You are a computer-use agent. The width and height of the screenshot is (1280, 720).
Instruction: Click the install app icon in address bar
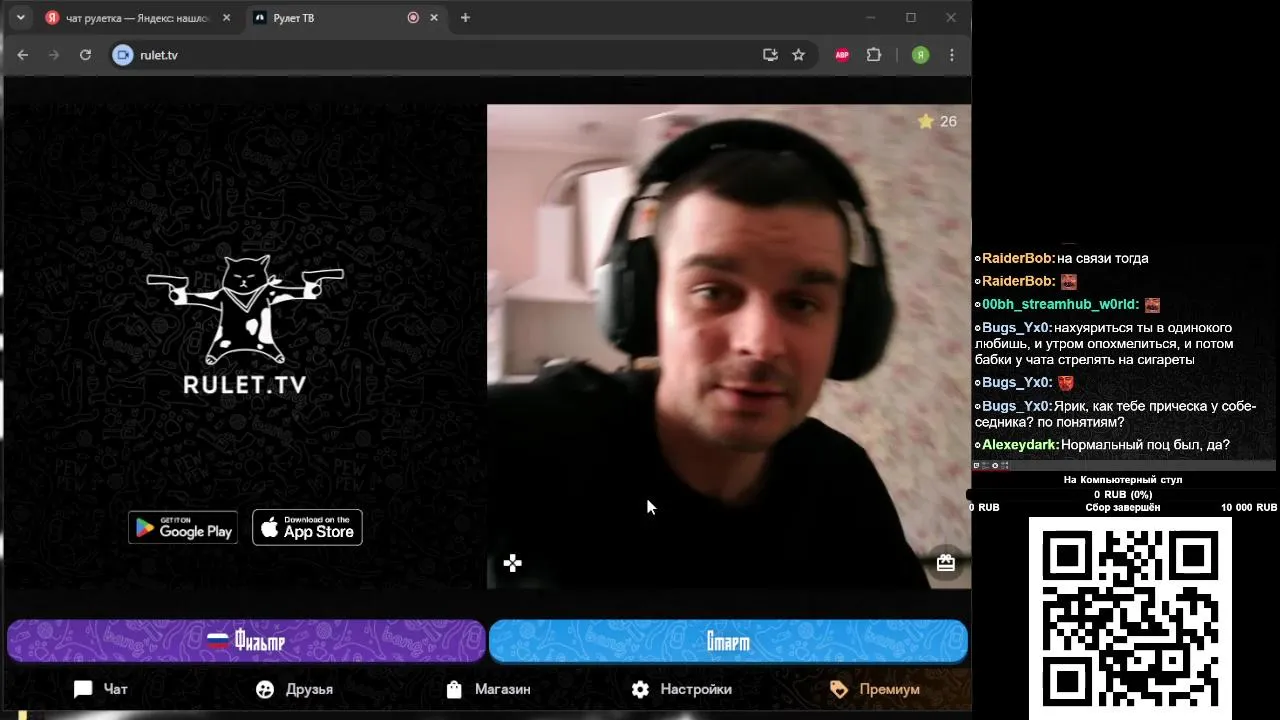pos(770,55)
